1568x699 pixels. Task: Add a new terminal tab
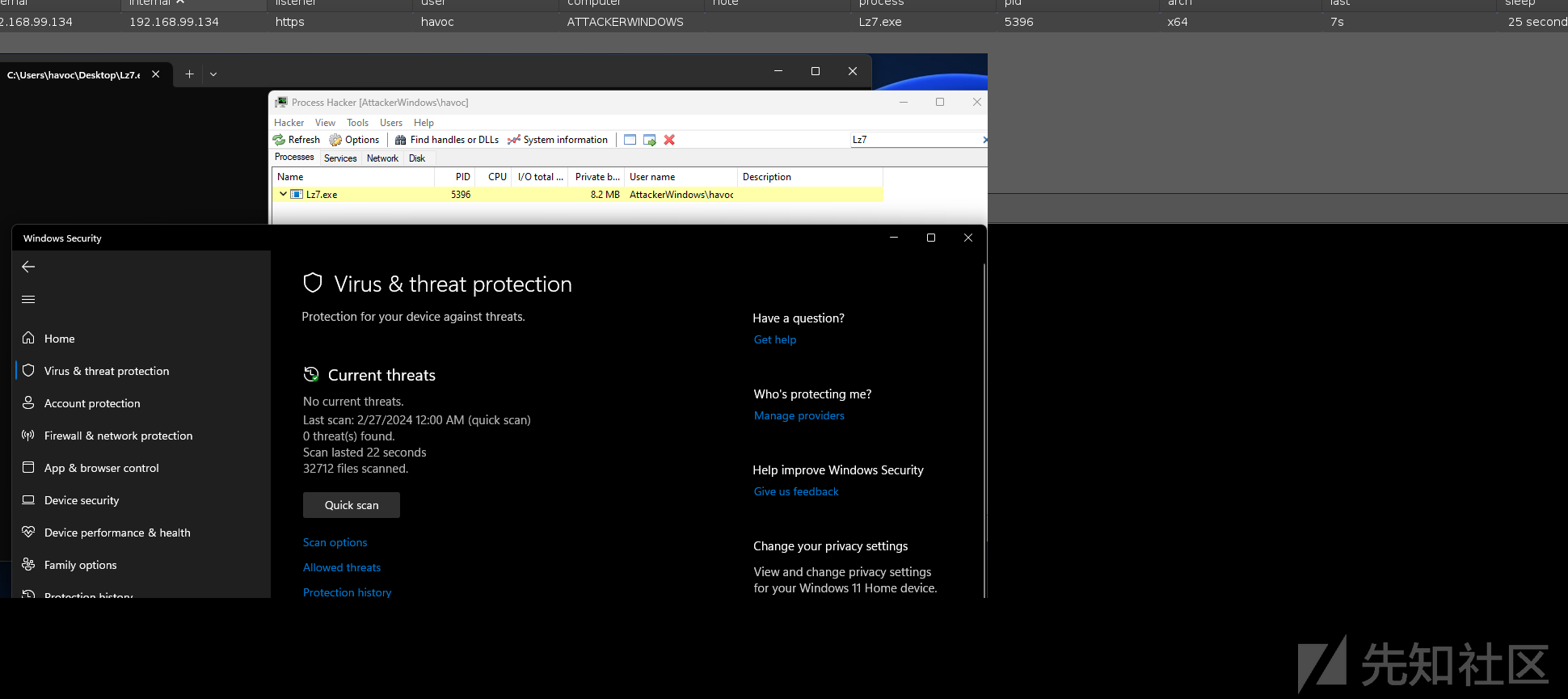(189, 74)
